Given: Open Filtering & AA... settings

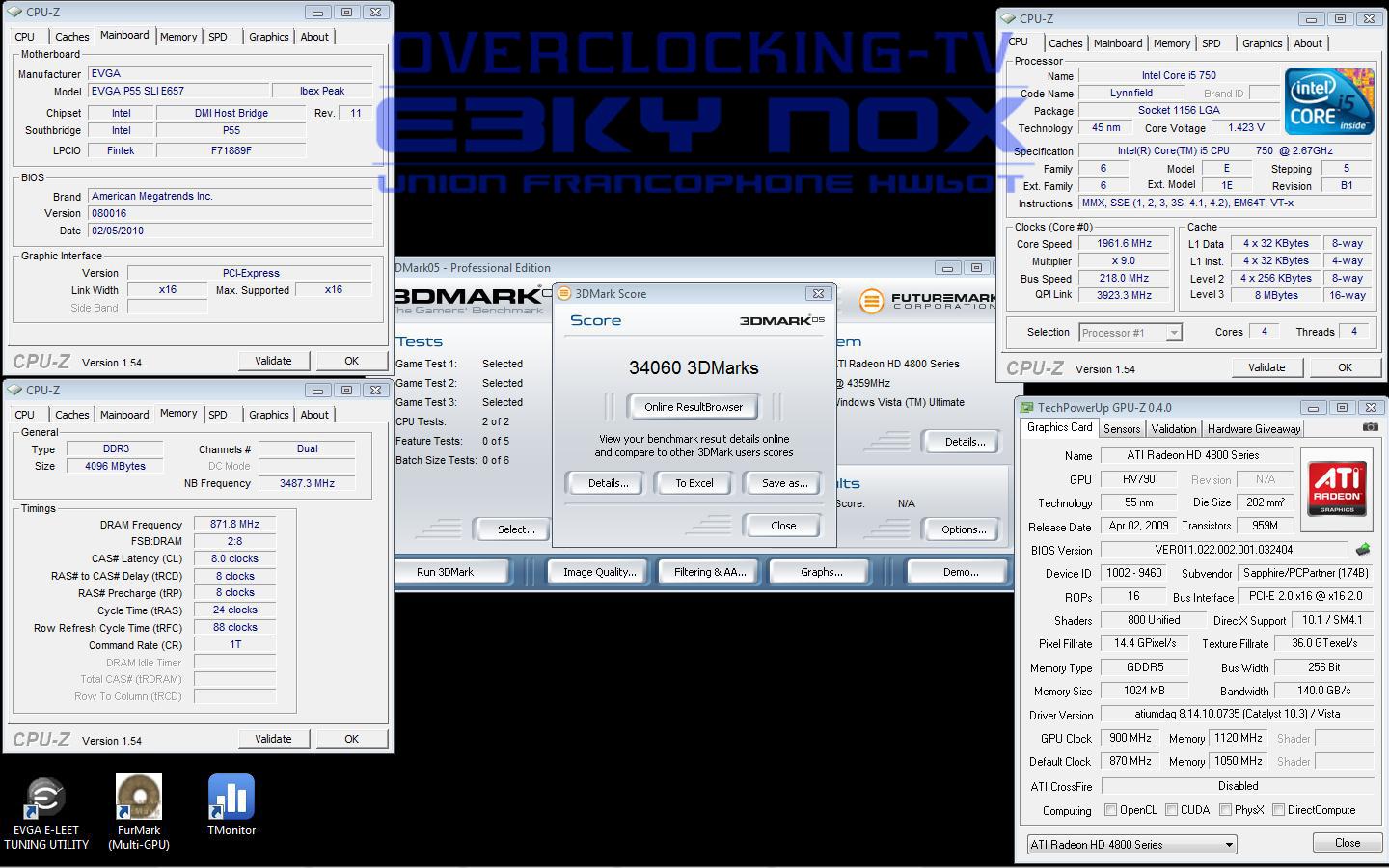Looking at the screenshot, I should click(710, 572).
